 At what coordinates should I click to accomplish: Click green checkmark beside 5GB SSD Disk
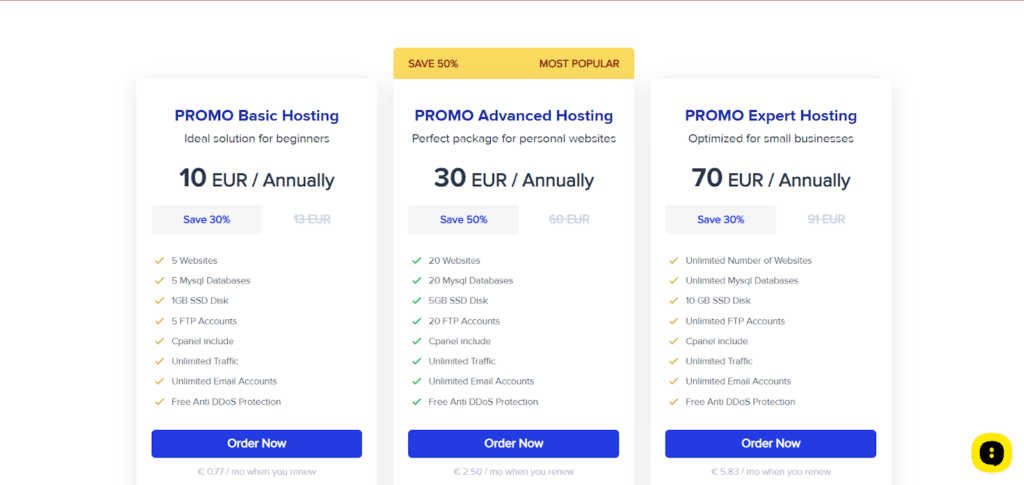[x=416, y=301]
